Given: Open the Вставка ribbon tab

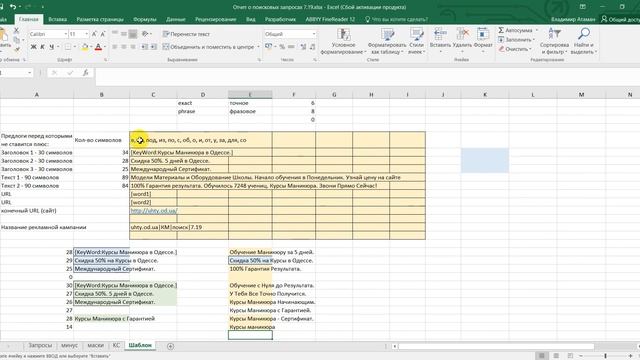Looking at the screenshot, I should 58,19.
